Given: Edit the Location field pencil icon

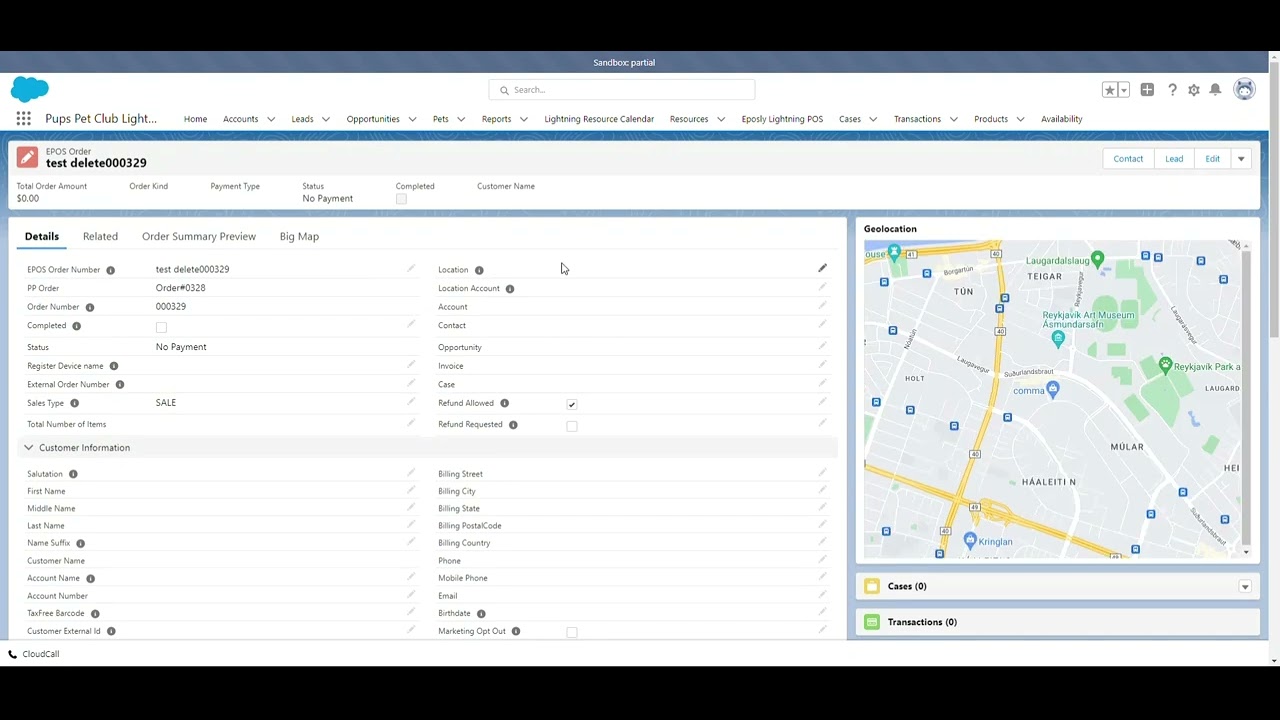Looking at the screenshot, I should 822,268.
